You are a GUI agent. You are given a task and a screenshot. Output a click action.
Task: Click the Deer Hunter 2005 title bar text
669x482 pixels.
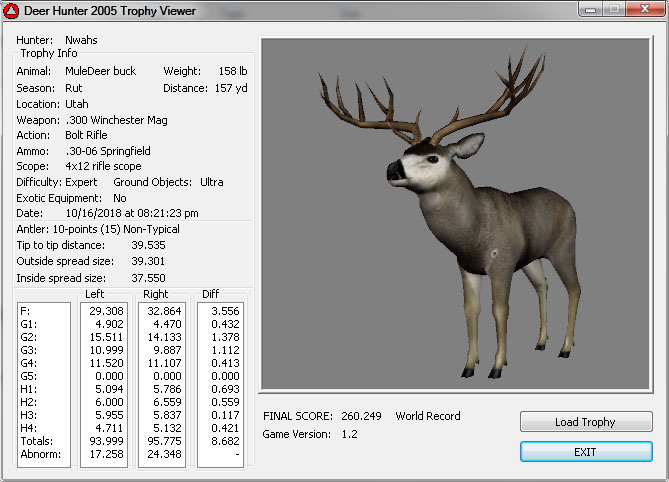point(111,11)
